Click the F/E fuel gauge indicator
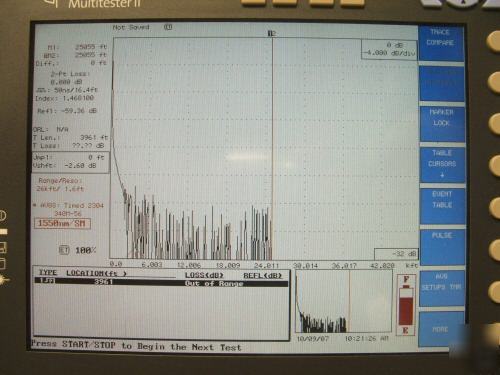Screen dimensions: 500x375 (x=406, y=305)
